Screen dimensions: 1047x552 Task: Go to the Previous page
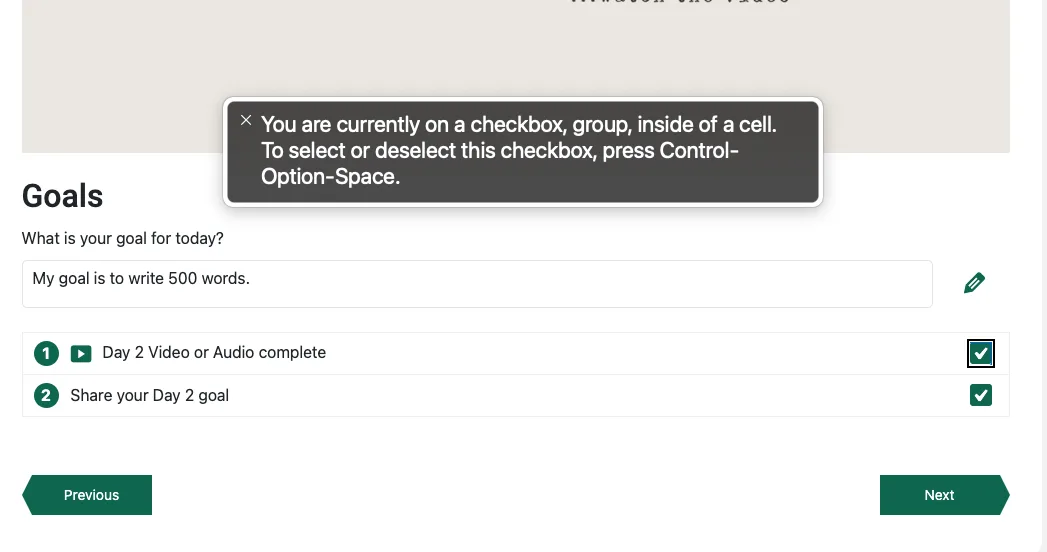click(x=90, y=495)
